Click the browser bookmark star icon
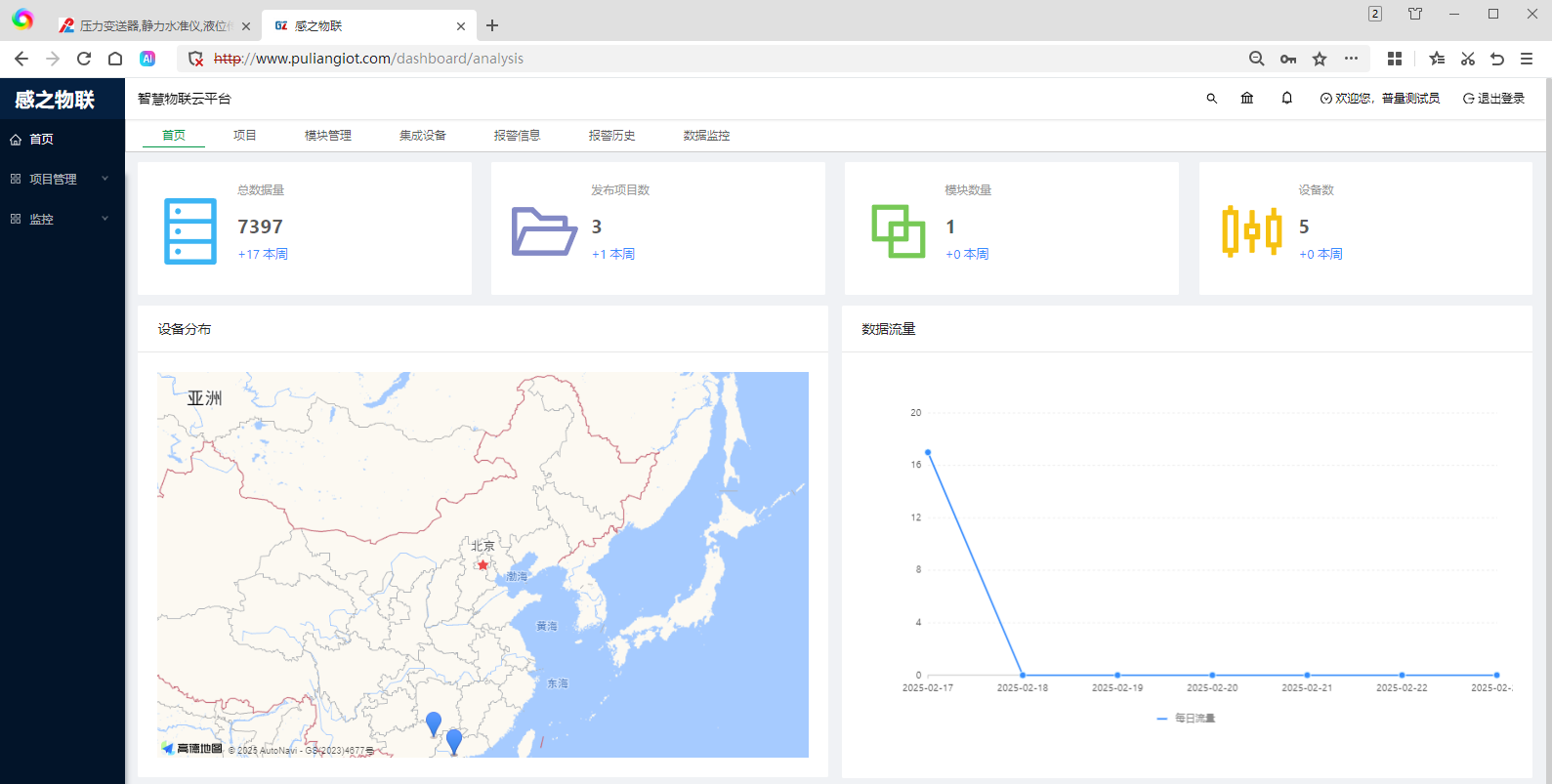 tap(1320, 59)
